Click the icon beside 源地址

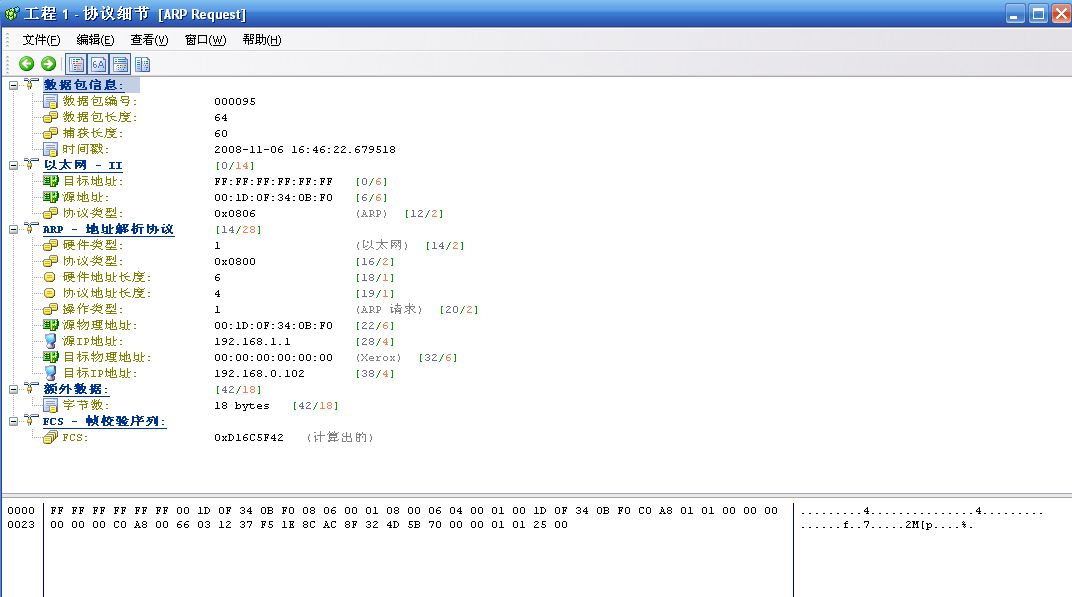coord(51,197)
